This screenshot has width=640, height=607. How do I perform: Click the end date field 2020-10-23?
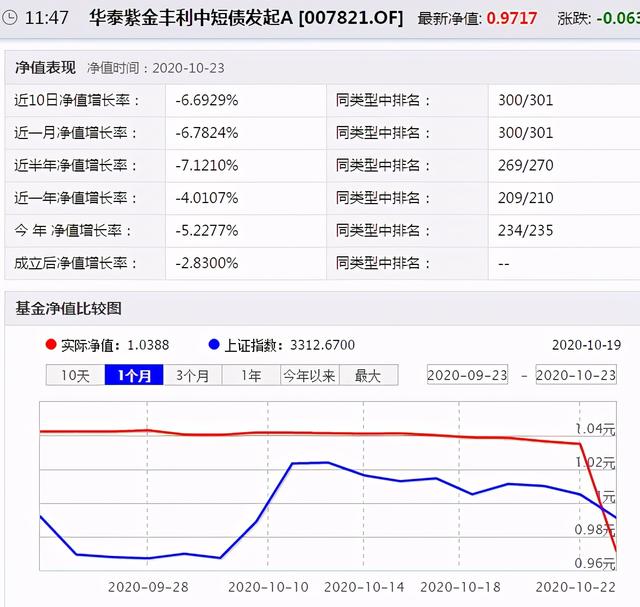point(576,375)
